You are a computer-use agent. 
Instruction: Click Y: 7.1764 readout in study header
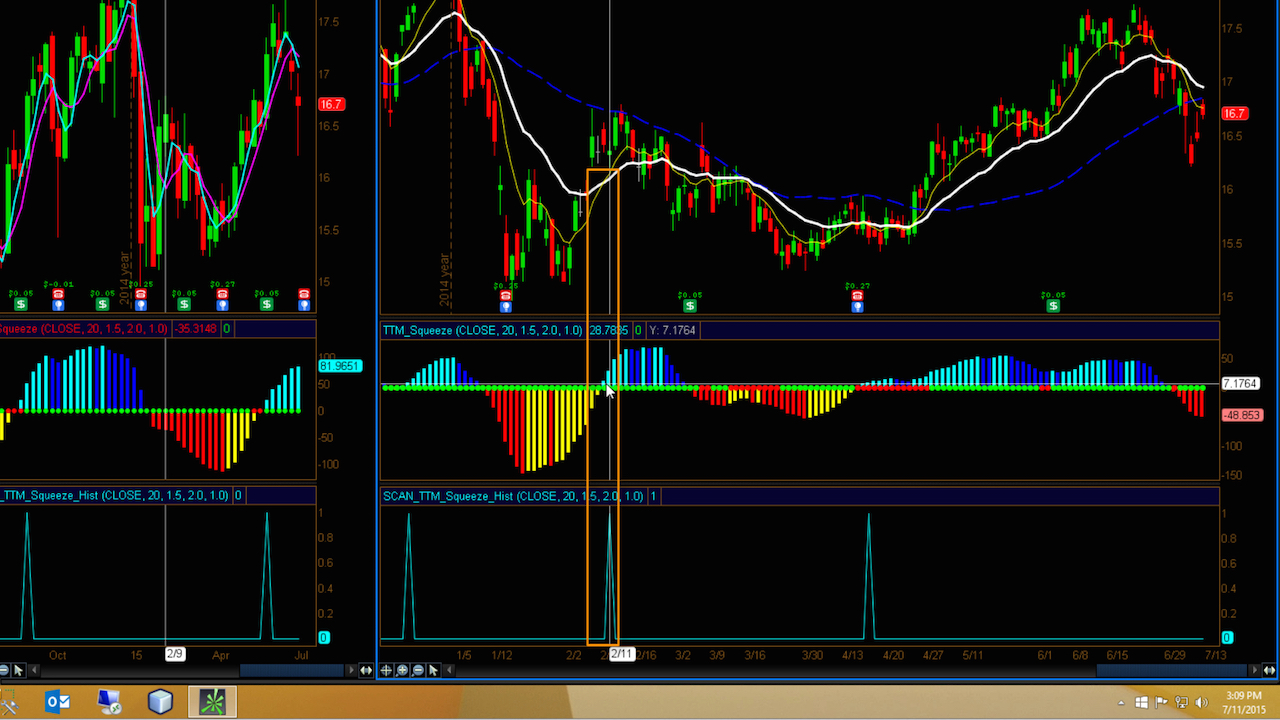673,330
